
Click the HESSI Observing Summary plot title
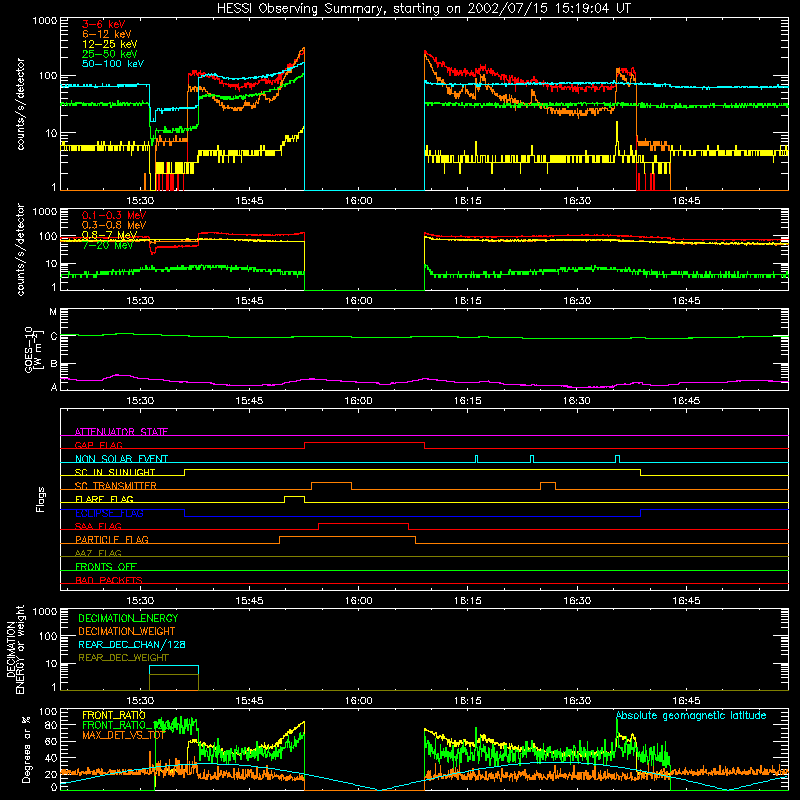(423, 9)
